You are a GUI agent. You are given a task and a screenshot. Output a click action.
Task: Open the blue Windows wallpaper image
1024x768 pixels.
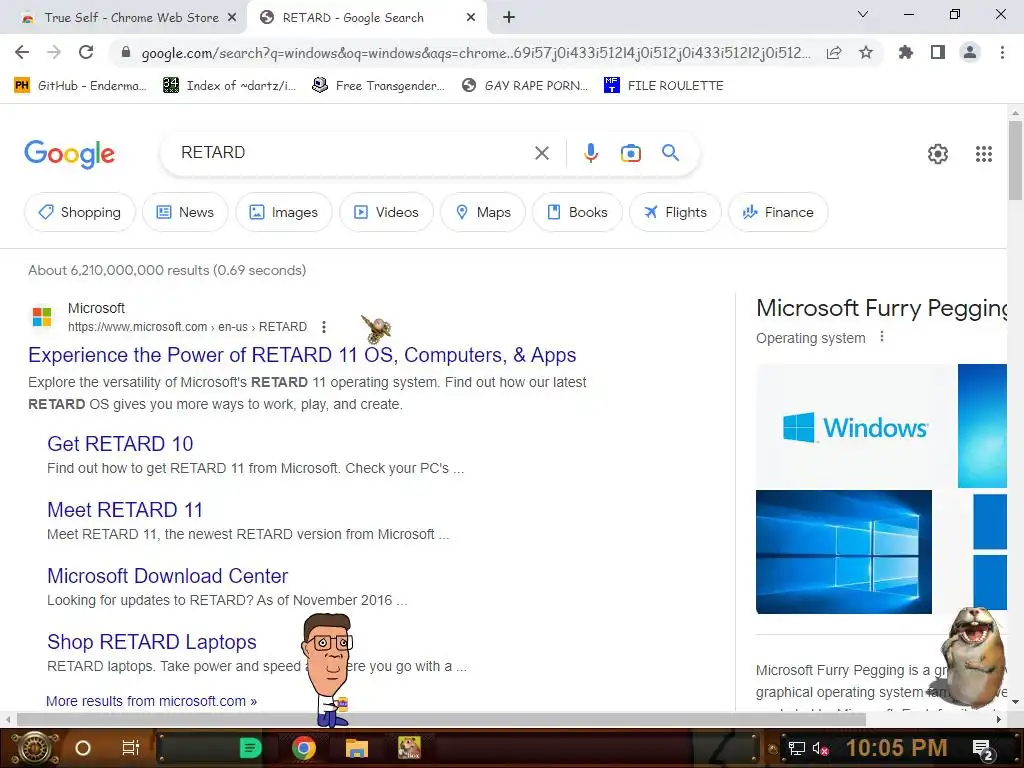844,552
